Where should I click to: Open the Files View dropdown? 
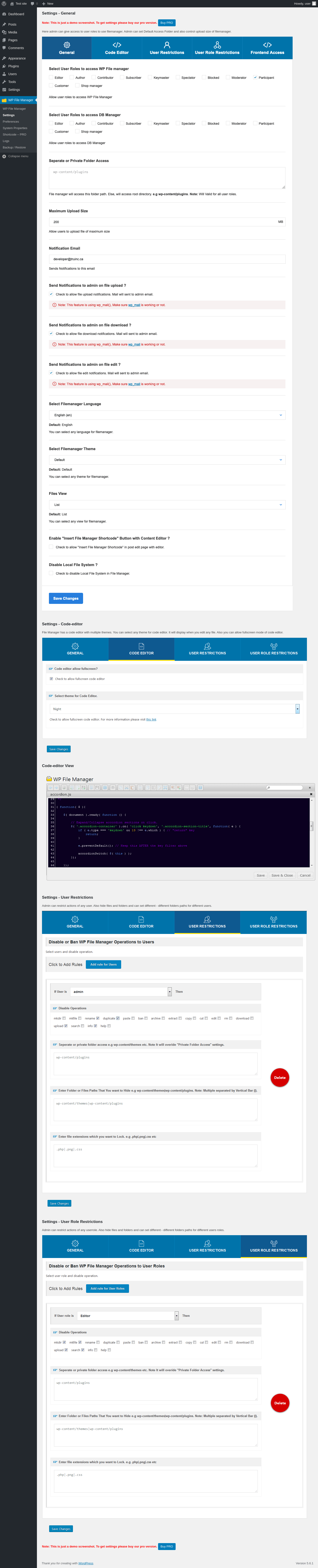167,505
